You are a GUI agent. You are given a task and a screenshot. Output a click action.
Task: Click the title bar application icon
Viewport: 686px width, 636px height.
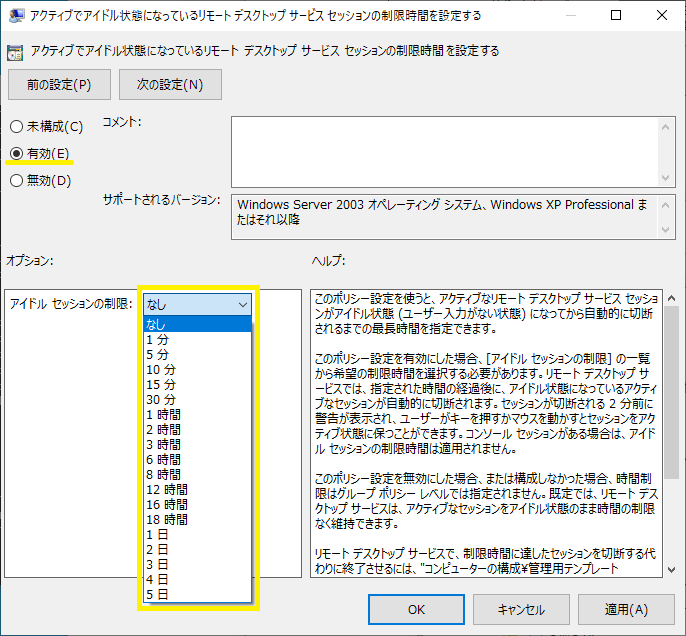point(16,16)
